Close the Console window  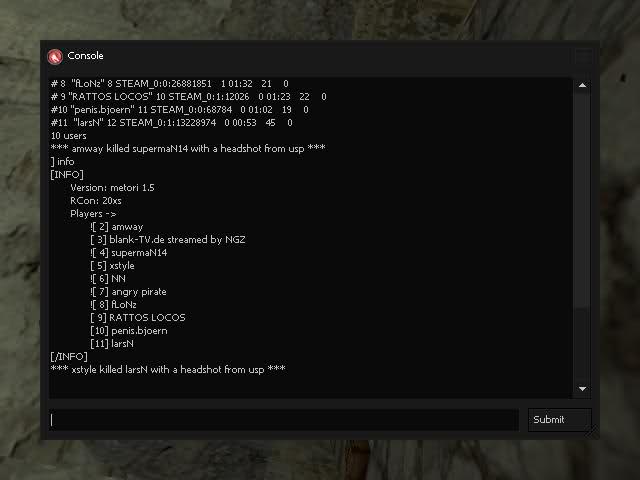tap(584, 56)
